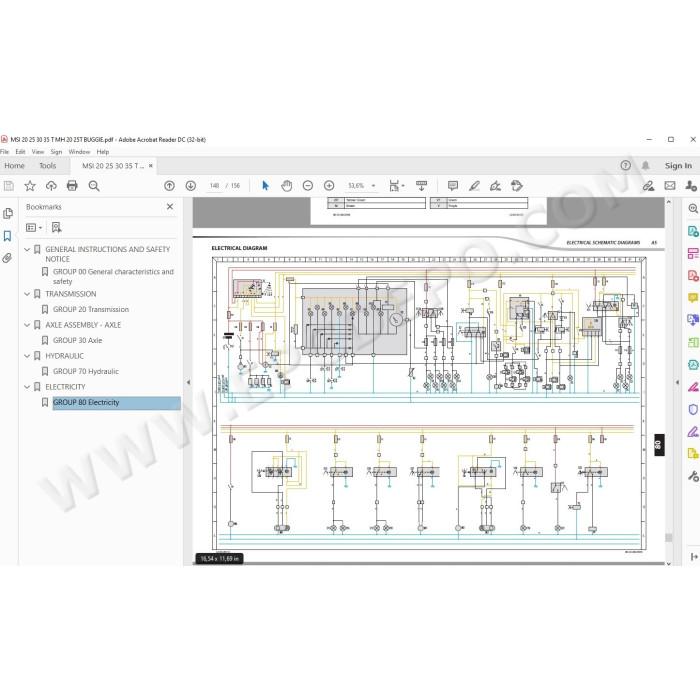Open the Find text magnifier
Screen dimensions: 700x700
pos(94,186)
